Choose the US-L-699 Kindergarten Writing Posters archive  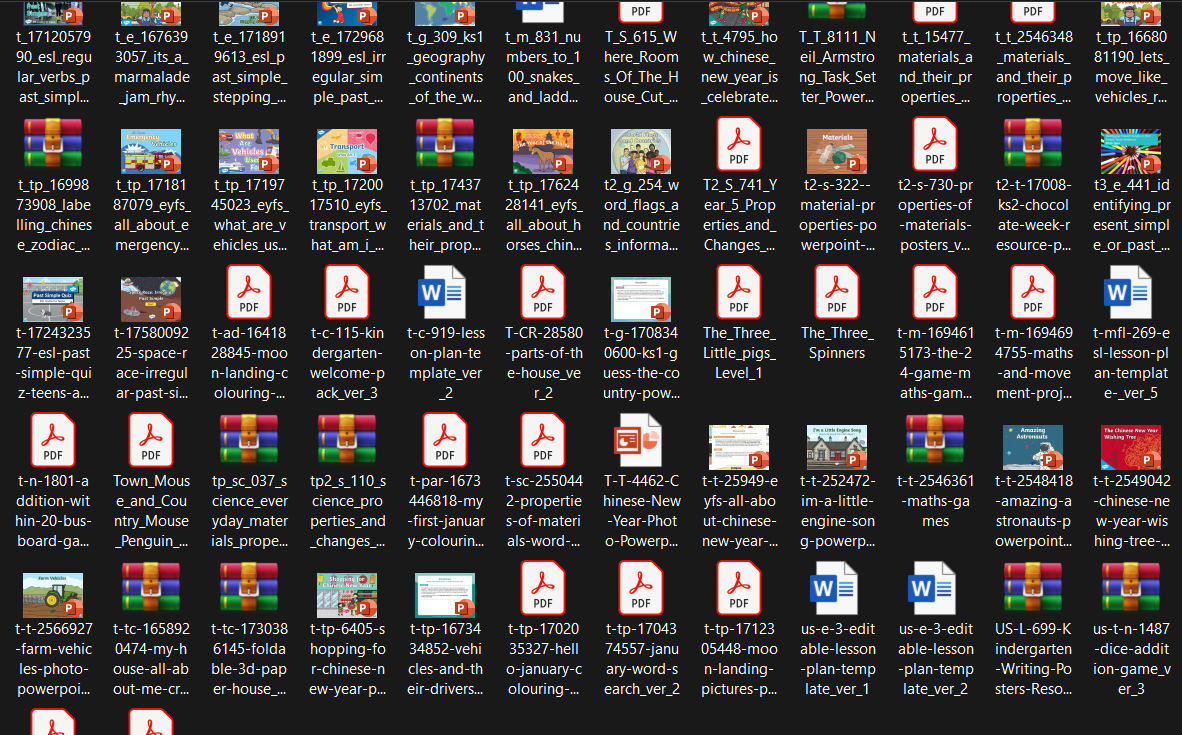[x=1033, y=591]
